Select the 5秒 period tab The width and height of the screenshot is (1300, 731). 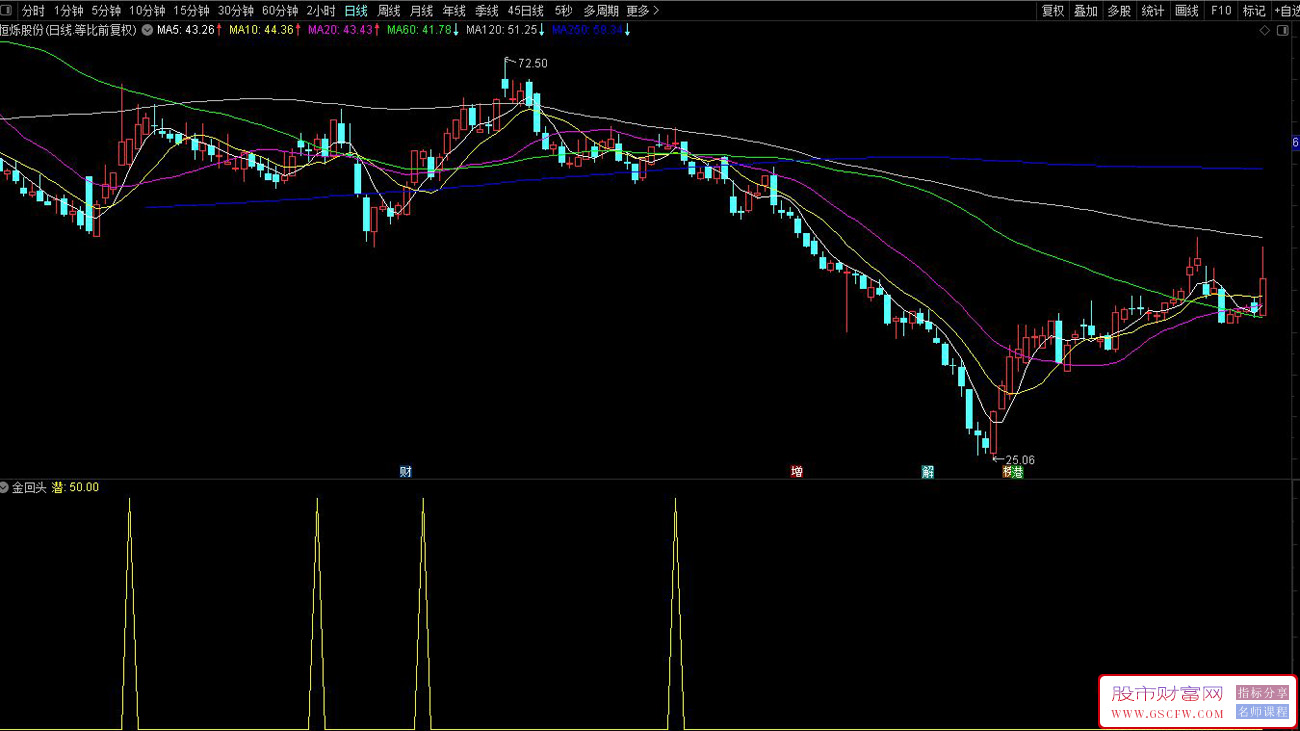[564, 11]
